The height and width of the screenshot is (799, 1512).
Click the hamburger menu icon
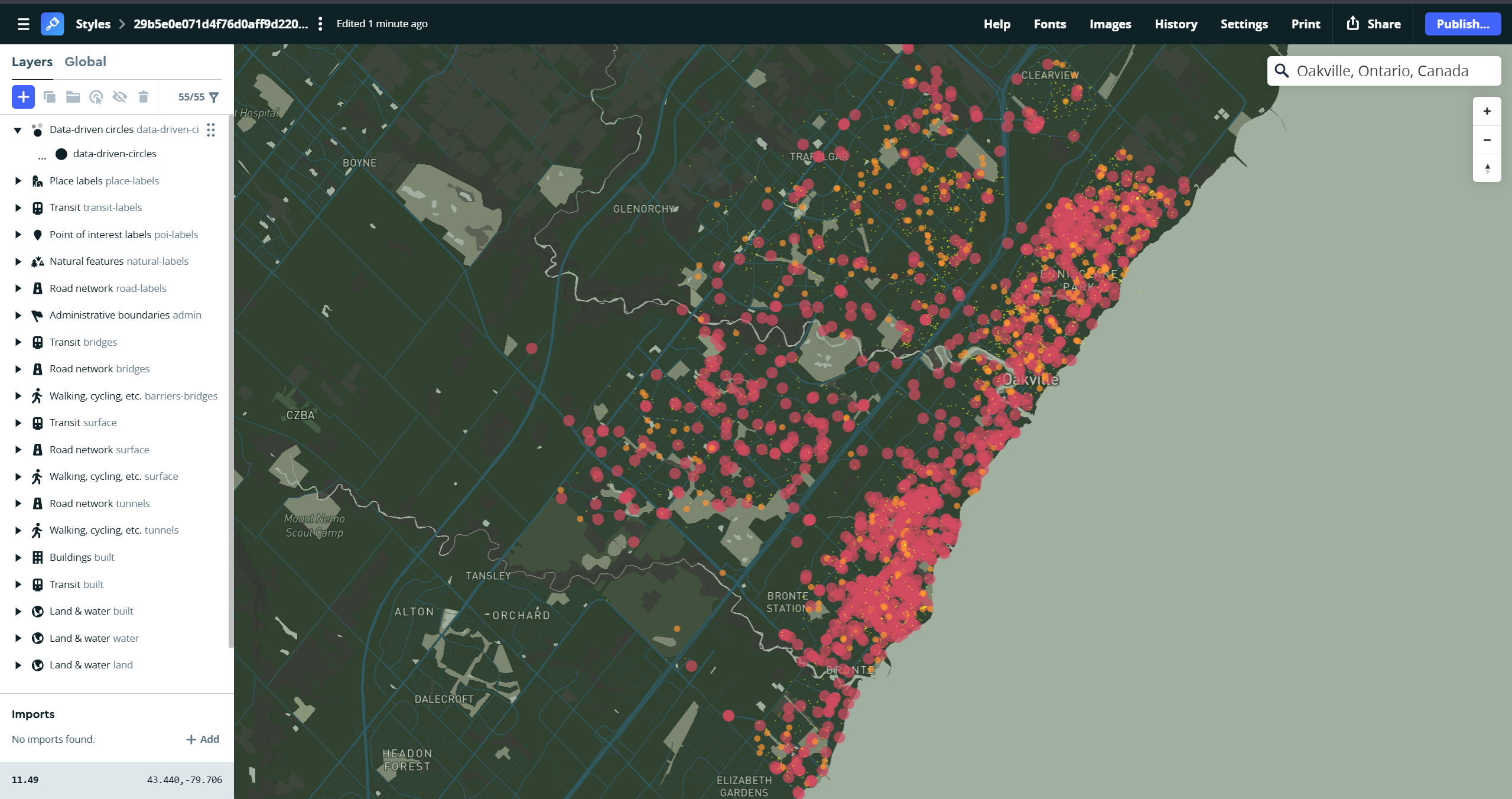tap(24, 24)
